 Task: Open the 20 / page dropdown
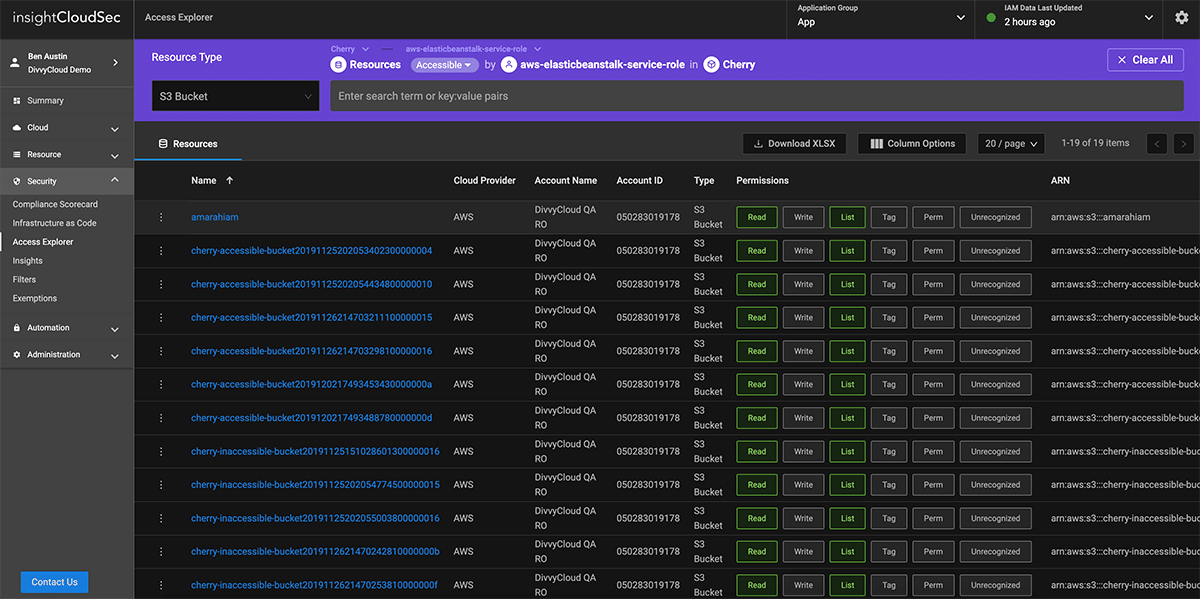[x=1011, y=144]
